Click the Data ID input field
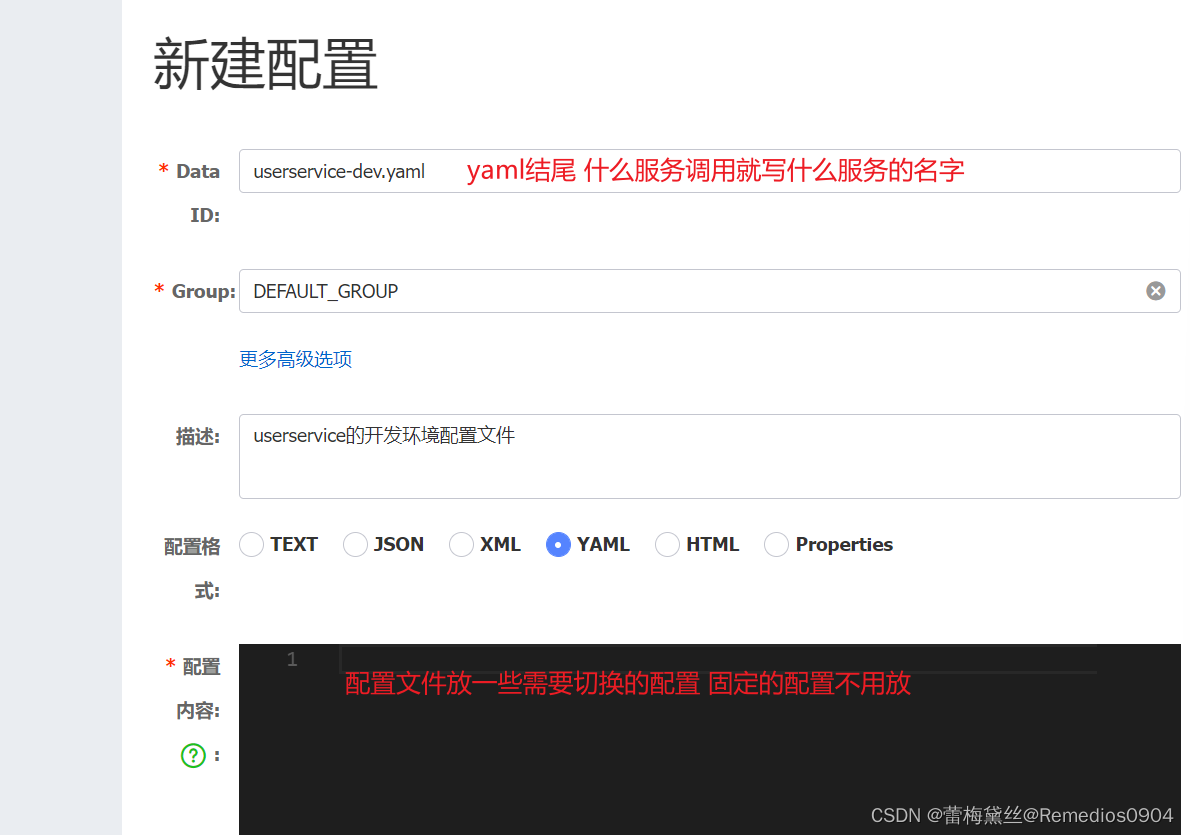 (x=708, y=171)
